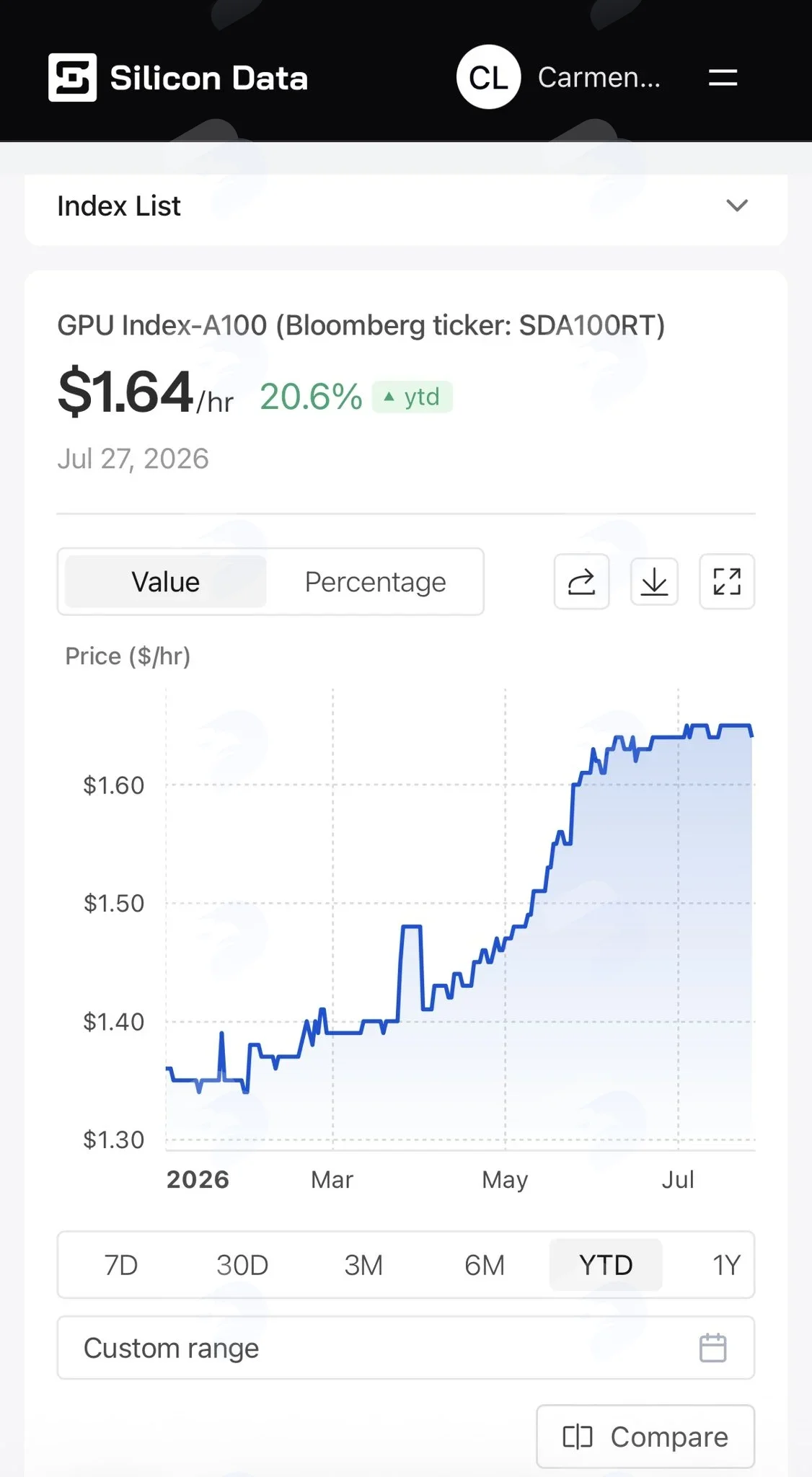Click the Compare split-view icon
Viewport: 812px width, 1477px height.
click(578, 1437)
